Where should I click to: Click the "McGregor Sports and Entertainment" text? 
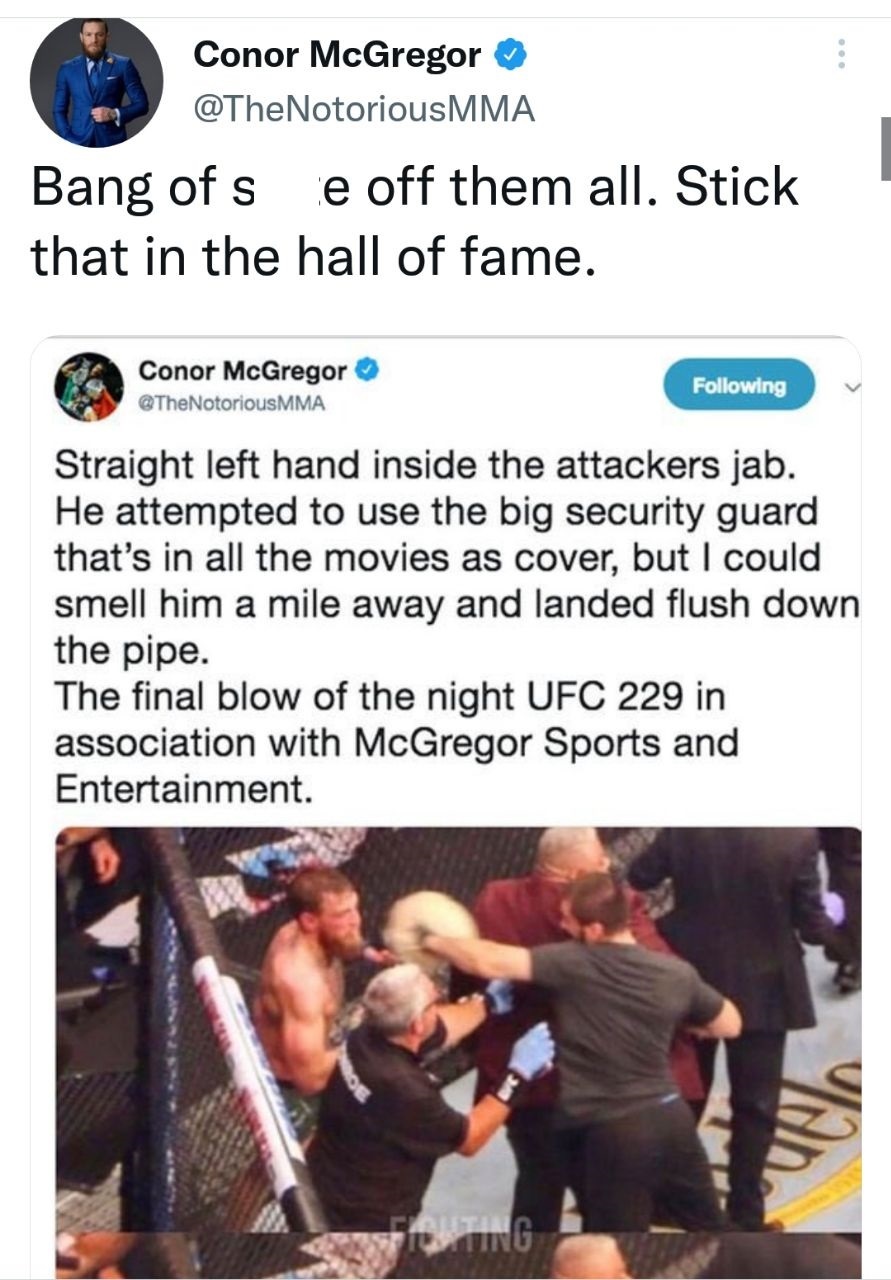pos(396,766)
